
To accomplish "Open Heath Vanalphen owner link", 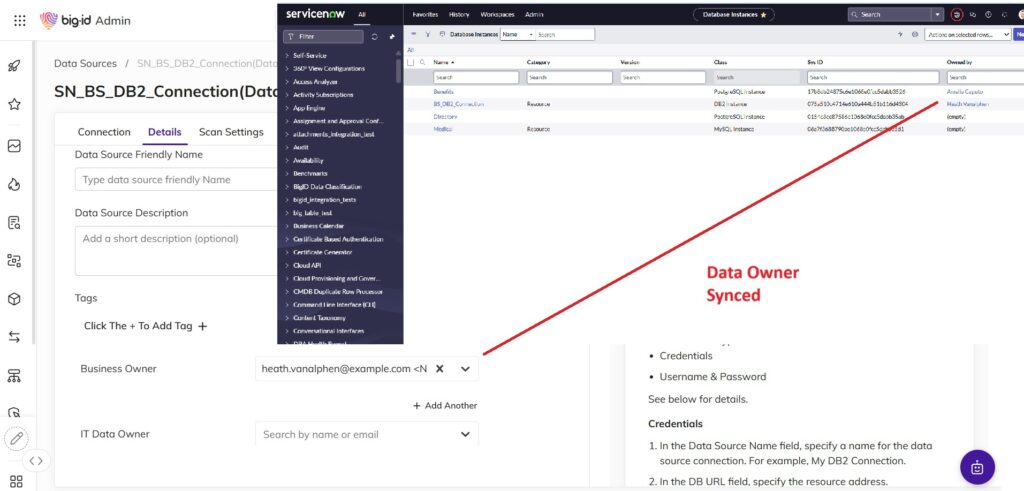I will (967, 104).
